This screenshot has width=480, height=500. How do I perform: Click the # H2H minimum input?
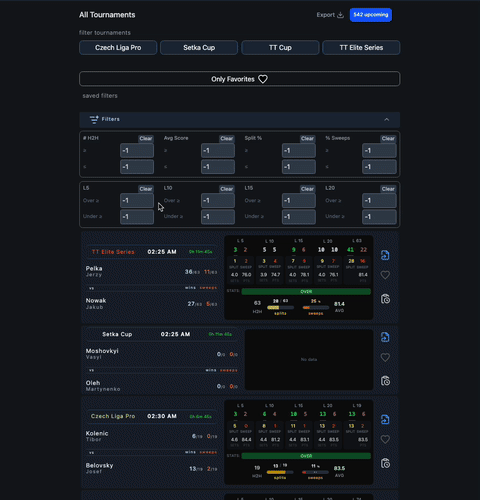point(137,151)
